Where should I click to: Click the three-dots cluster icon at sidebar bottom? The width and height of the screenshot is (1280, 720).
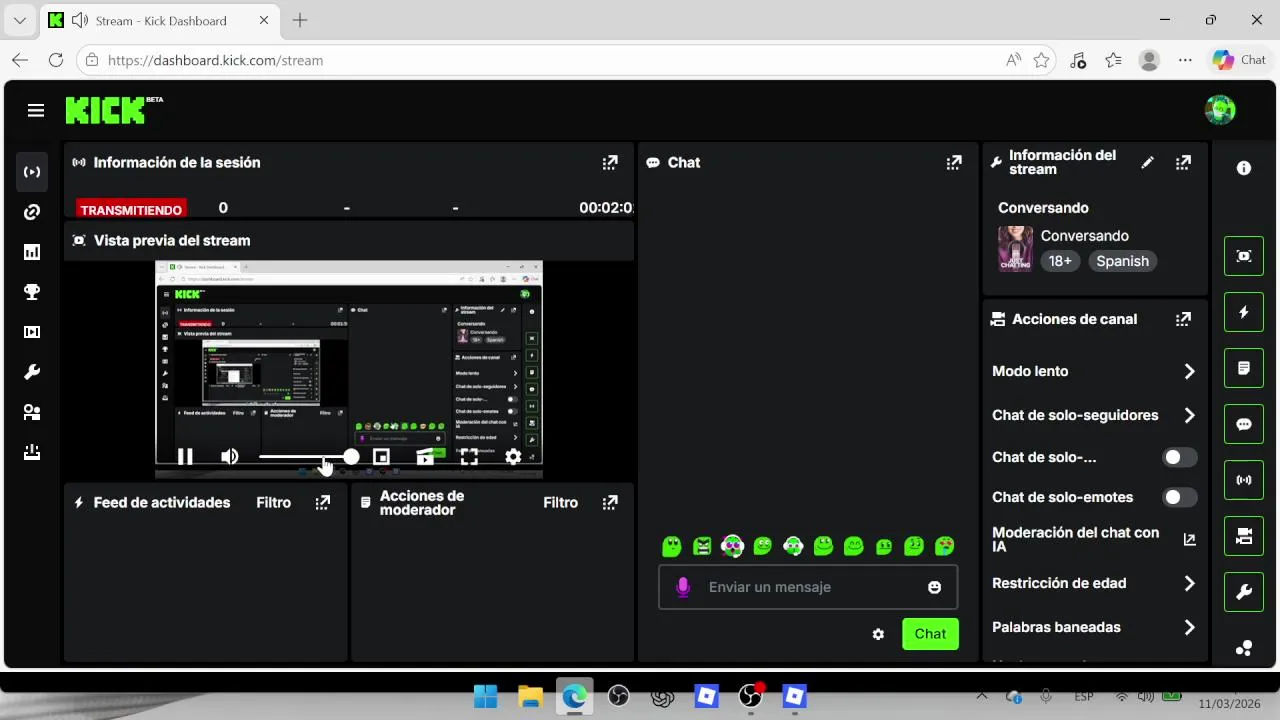(x=1244, y=648)
